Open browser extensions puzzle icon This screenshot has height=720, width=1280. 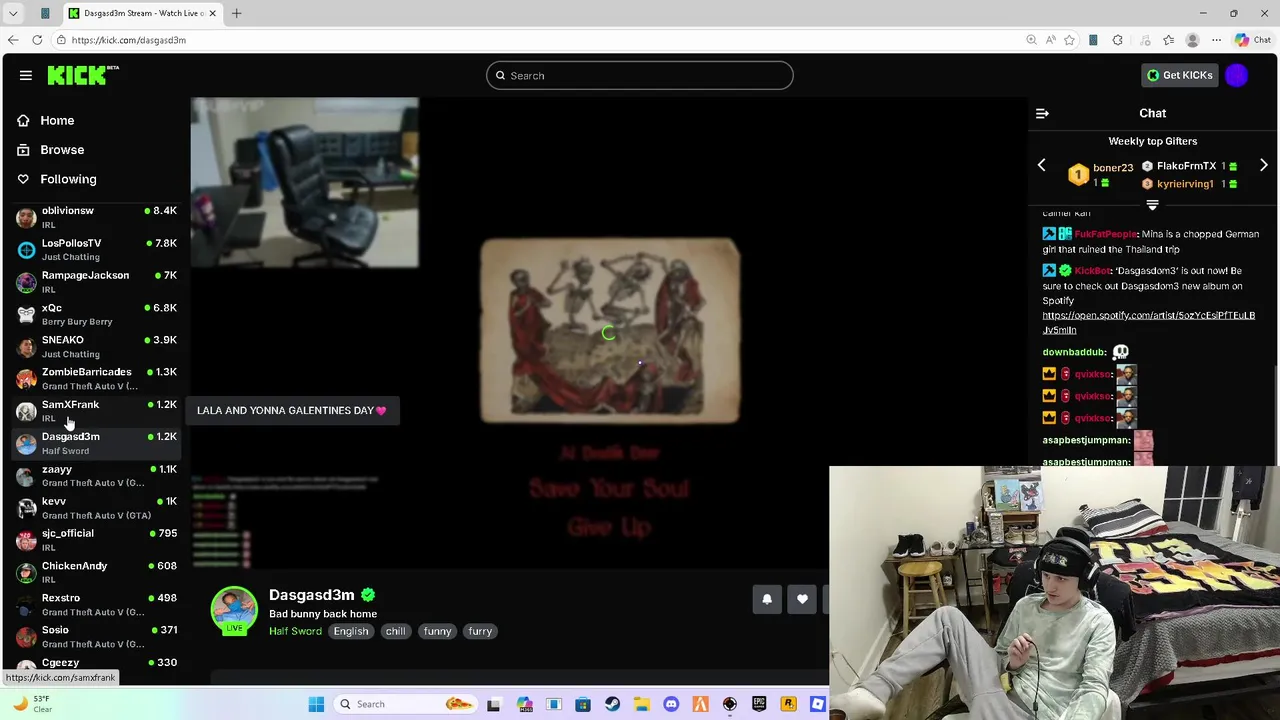coord(1117,40)
